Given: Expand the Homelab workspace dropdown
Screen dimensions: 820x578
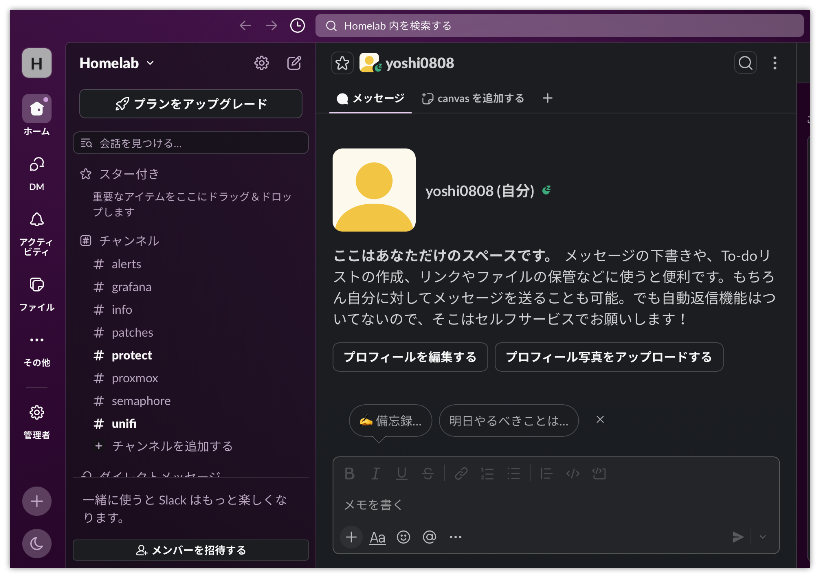Looking at the screenshot, I should coord(117,63).
